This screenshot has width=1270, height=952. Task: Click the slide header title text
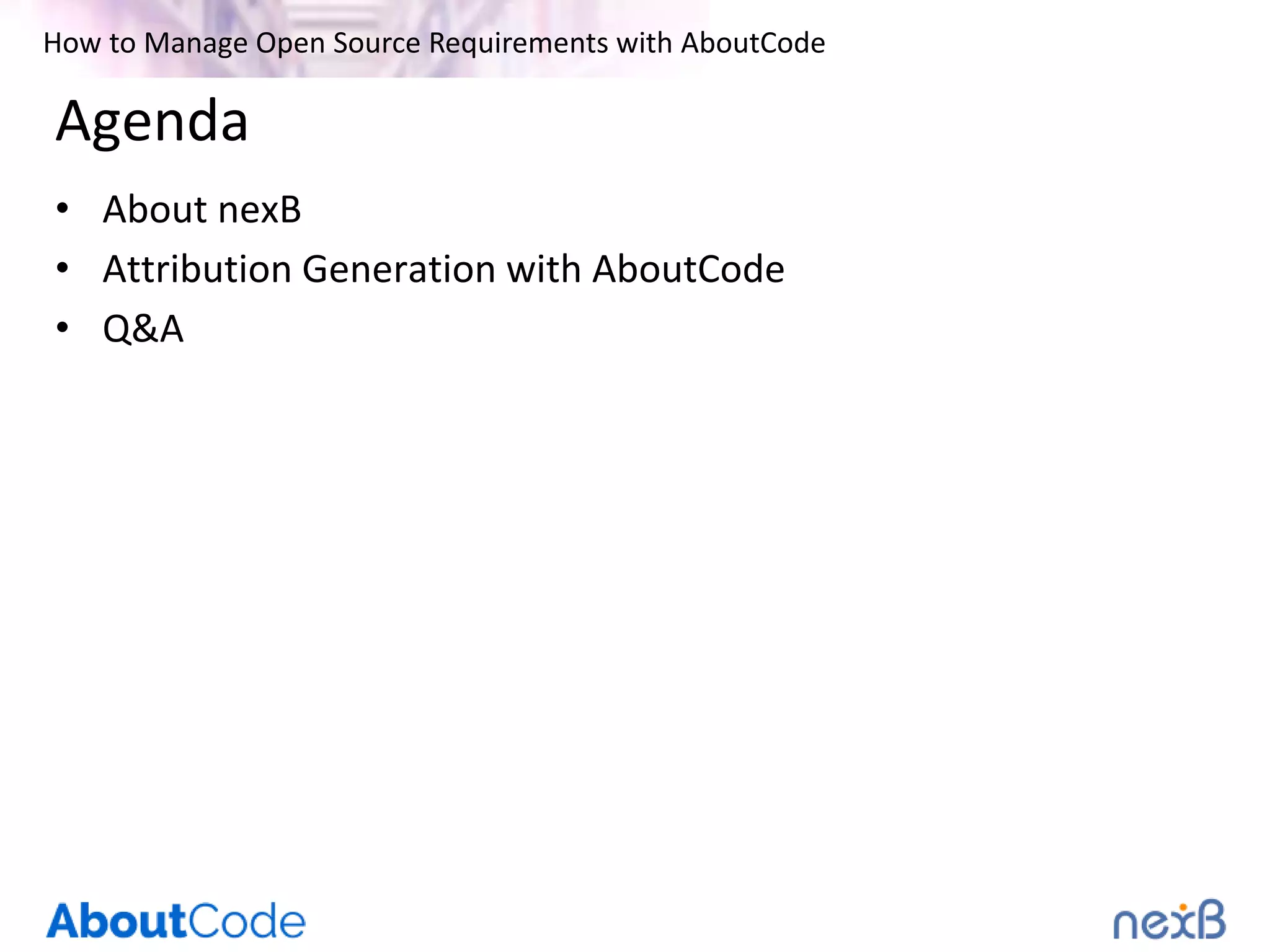(434, 43)
